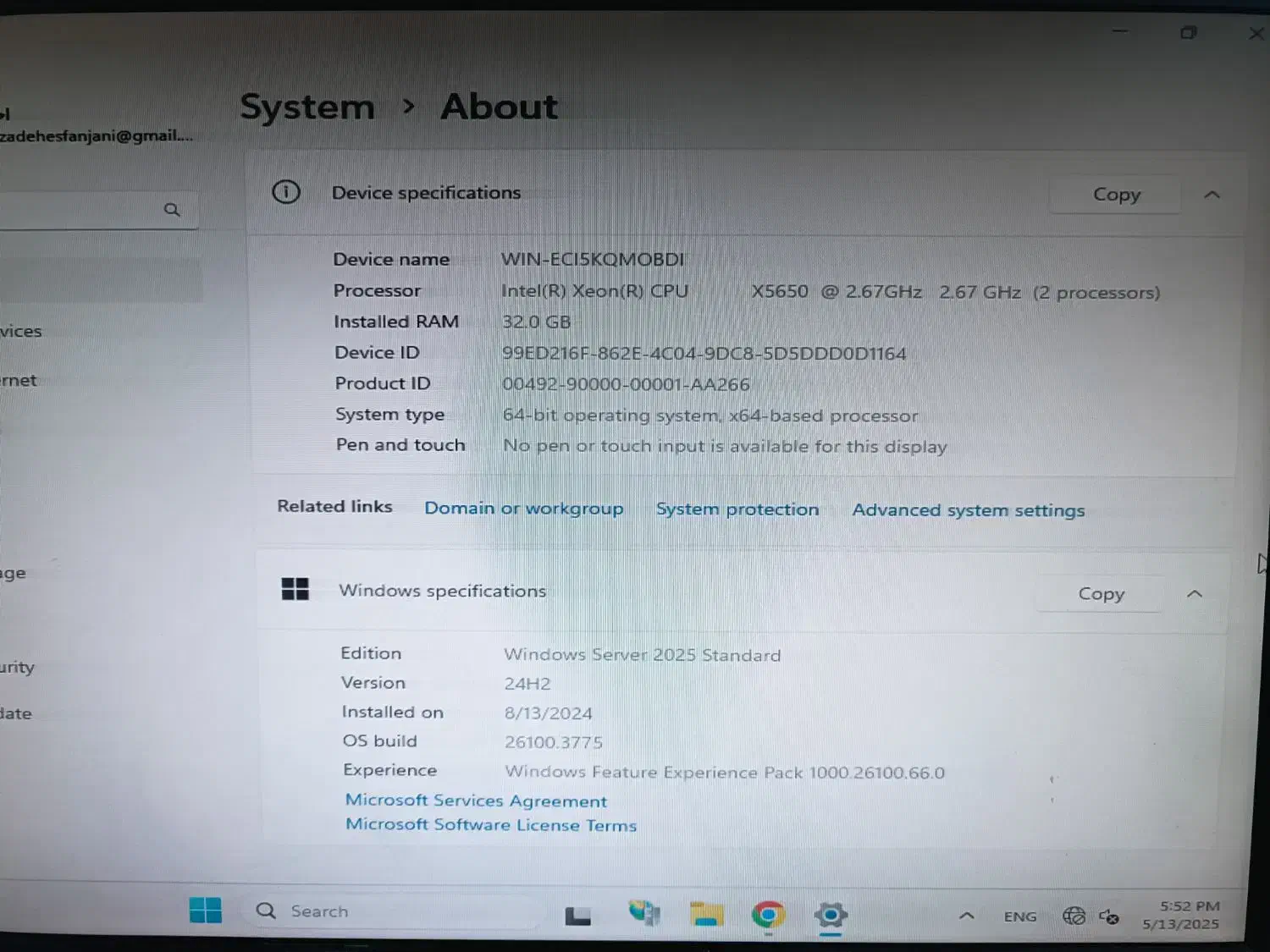Click the Device specifications info icon

tap(286, 192)
